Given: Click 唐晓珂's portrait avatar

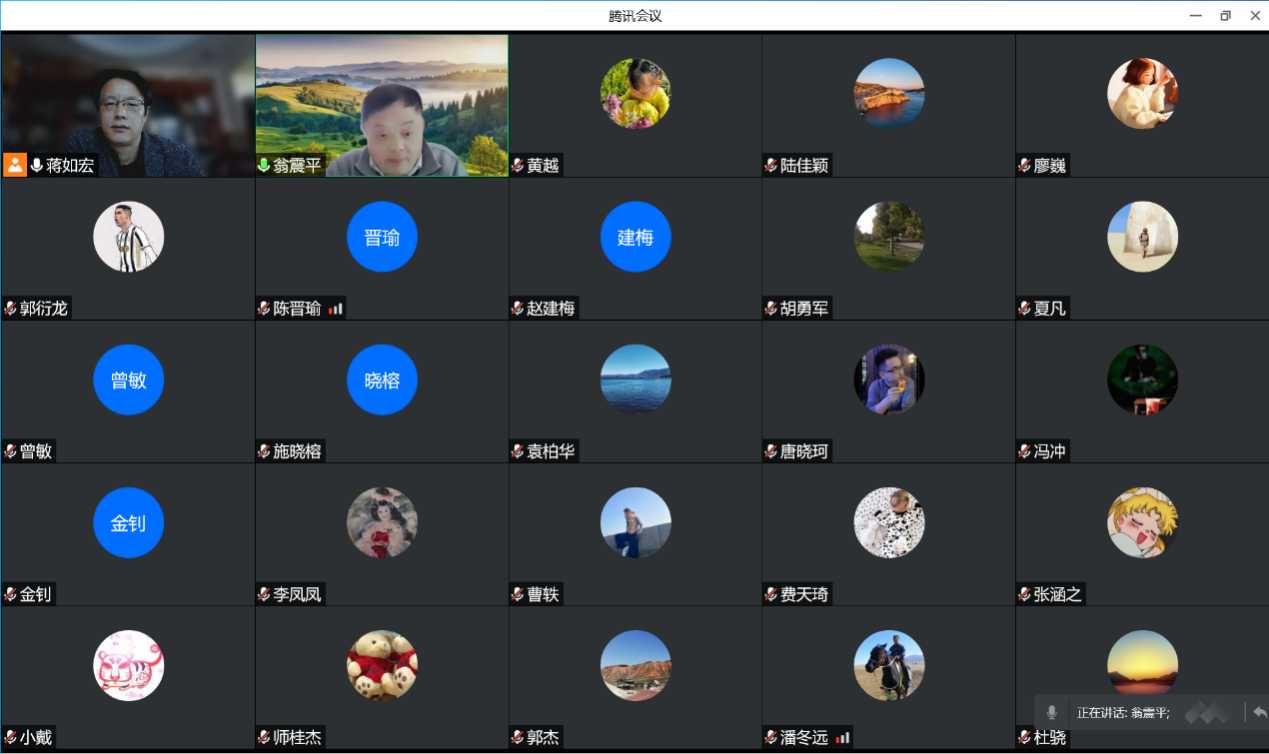Looking at the screenshot, I should point(889,380).
